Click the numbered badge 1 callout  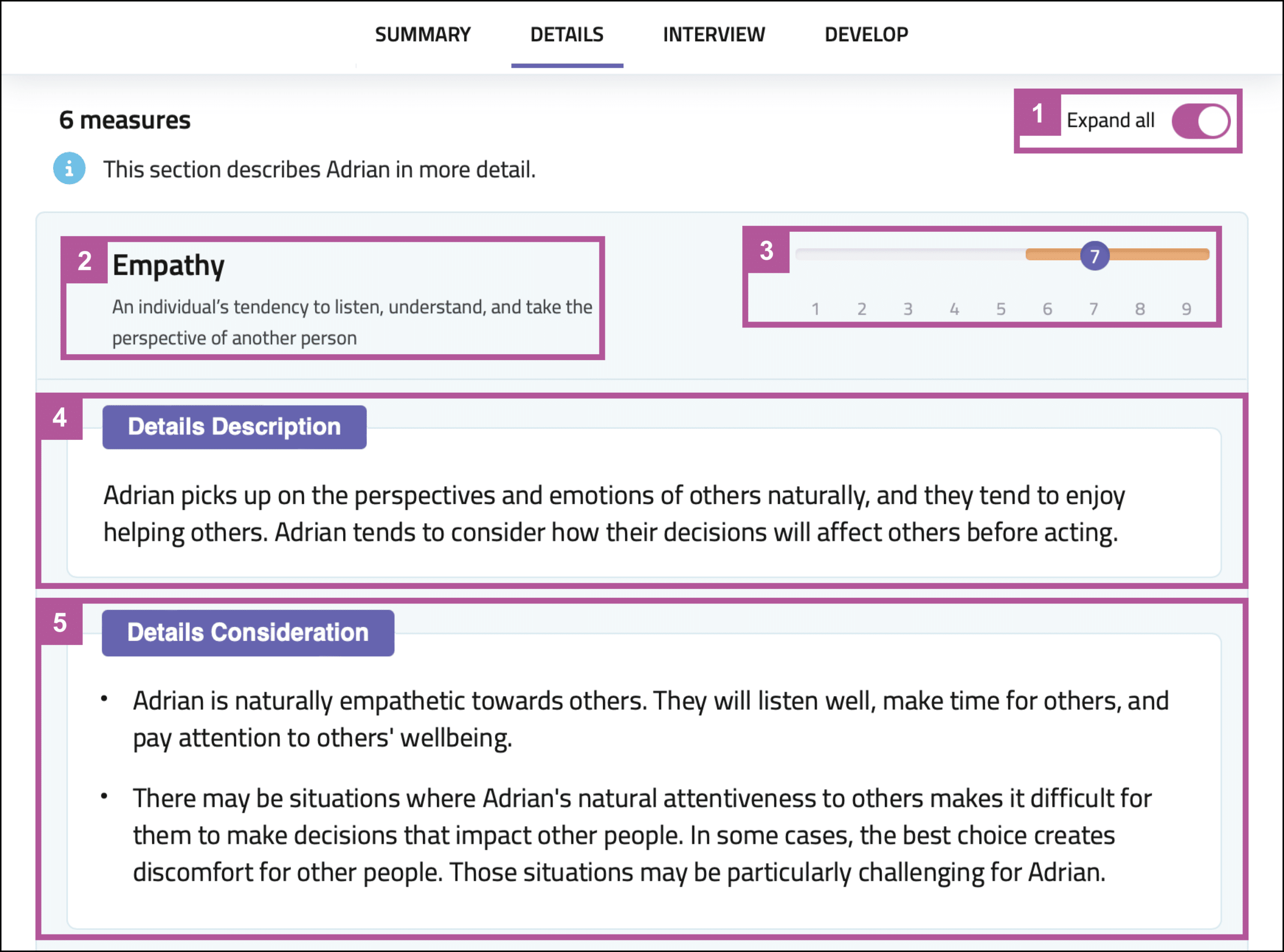1037,113
